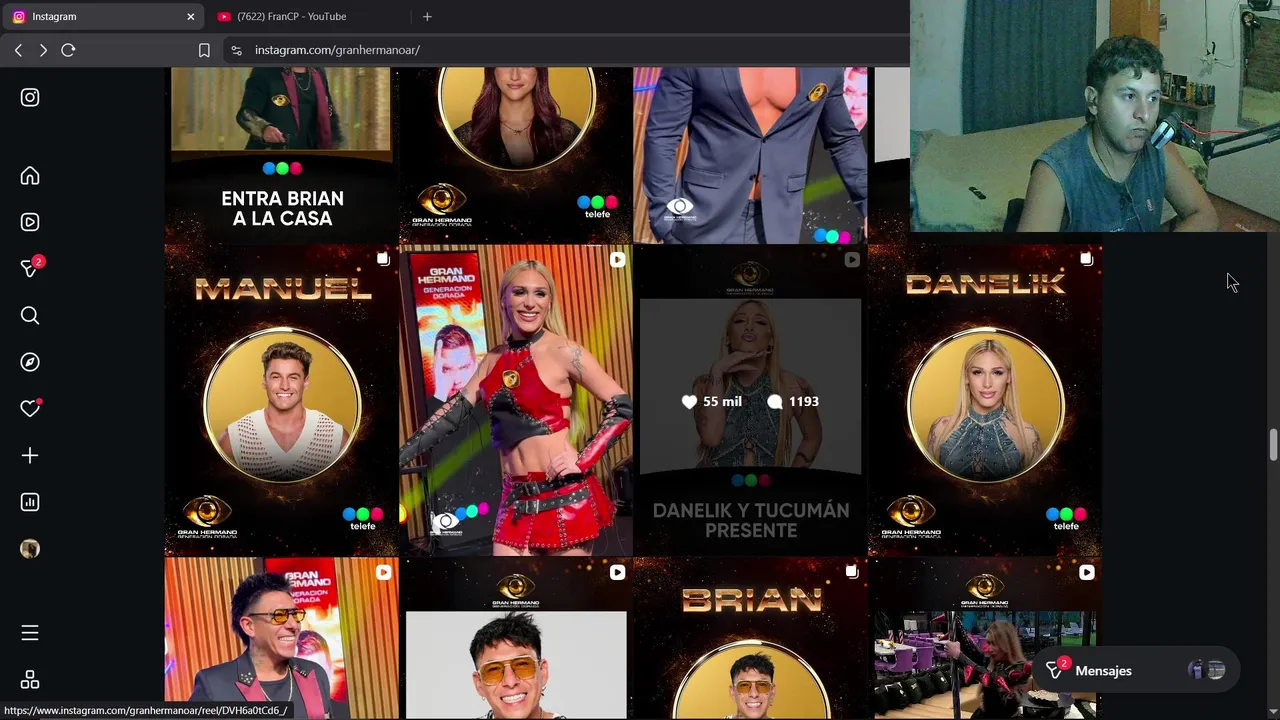Click the bookmark icon in address bar

coord(204,50)
